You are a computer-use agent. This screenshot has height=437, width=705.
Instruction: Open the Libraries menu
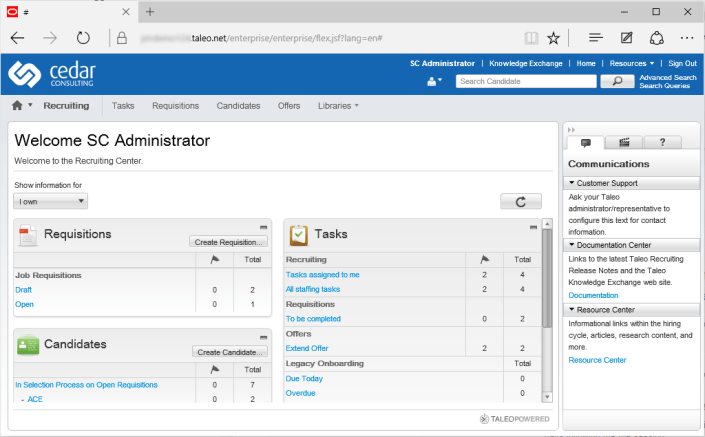click(338, 105)
